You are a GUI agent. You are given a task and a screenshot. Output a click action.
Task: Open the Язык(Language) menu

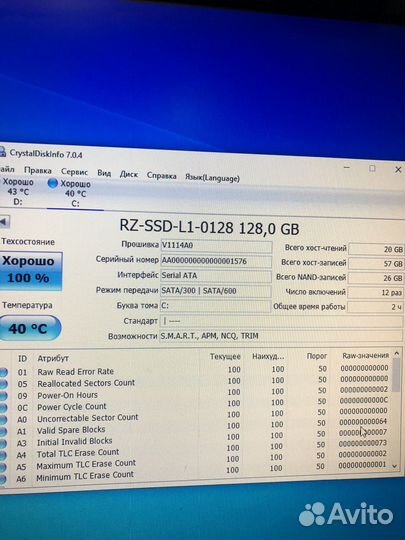(212, 178)
